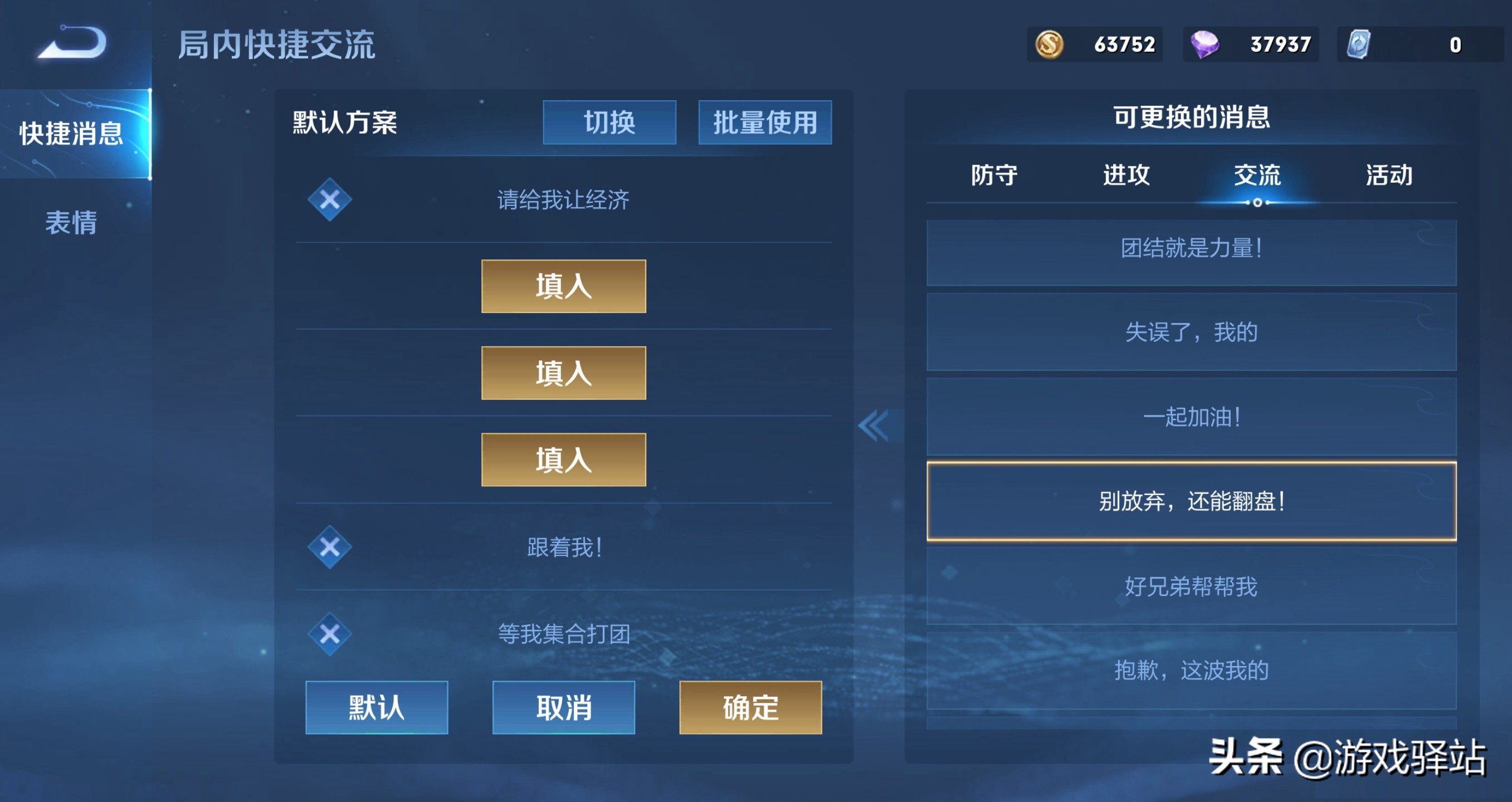Click the purple diamond currency icon

tap(1204, 45)
